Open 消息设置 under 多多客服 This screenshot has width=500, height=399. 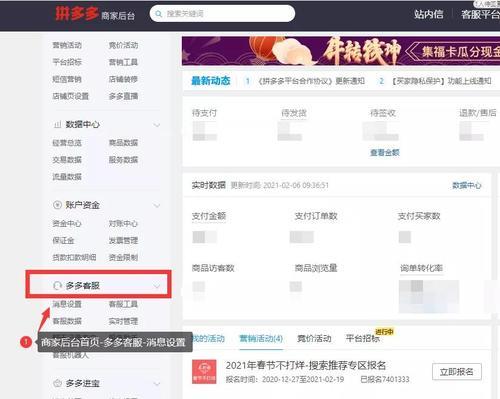(x=67, y=304)
